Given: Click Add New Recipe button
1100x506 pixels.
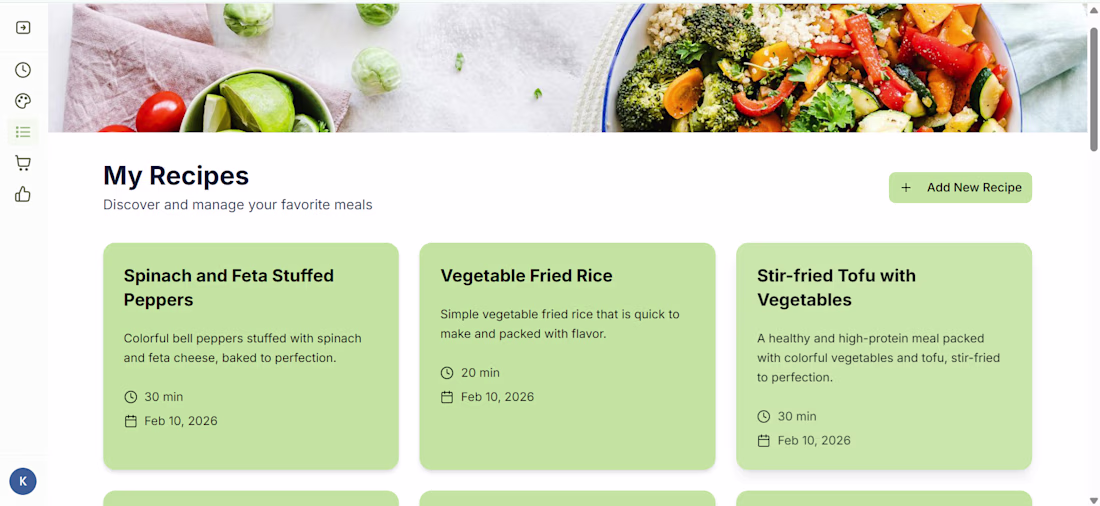Looking at the screenshot, I should point(960,187).
